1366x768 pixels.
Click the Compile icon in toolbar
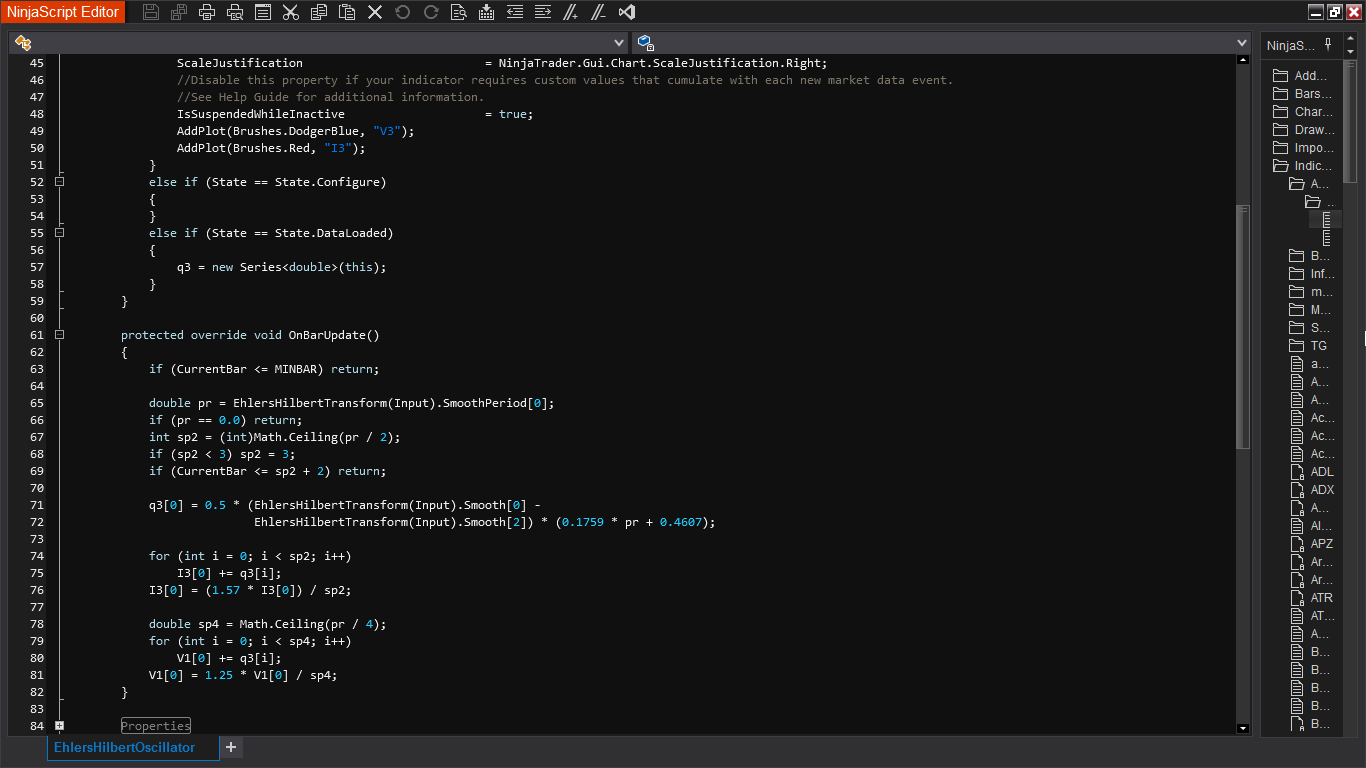coord(486,12)
